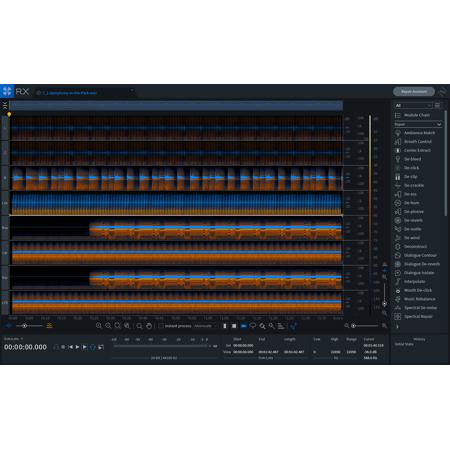Select the Harmonics selection tool
Screen dimensions: 450x450
tap(281, 326)
